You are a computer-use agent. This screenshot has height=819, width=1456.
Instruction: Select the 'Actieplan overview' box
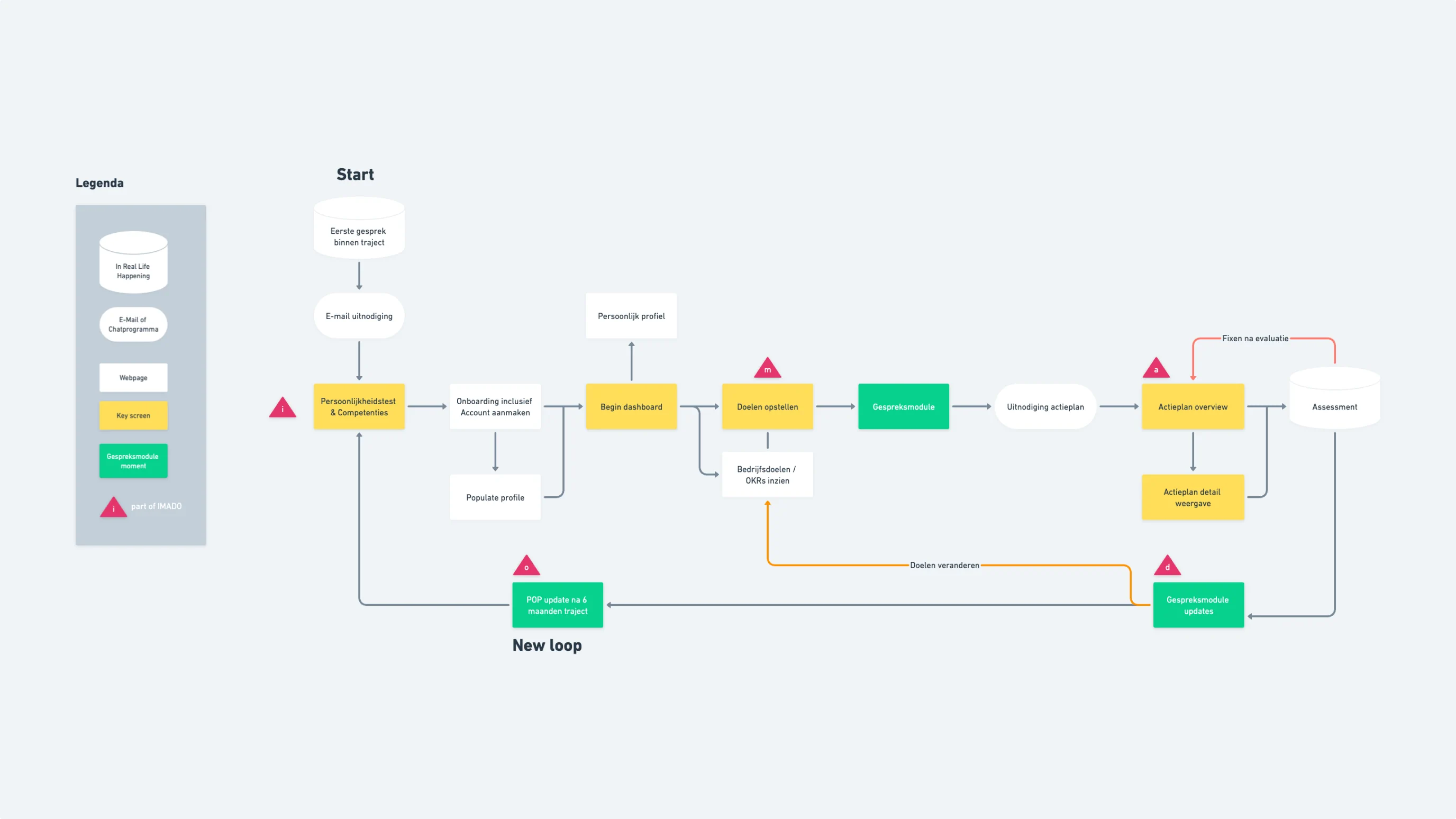[x=1193, y=406]
